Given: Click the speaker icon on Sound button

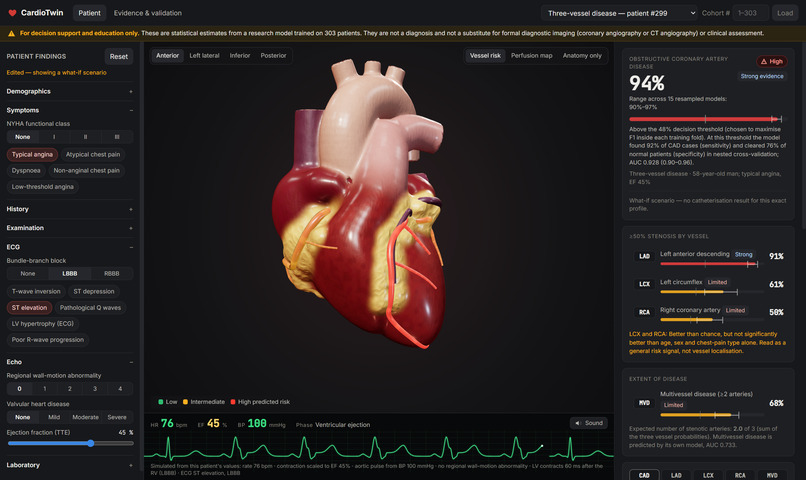Looking at the screenshot, I should 578,423.
